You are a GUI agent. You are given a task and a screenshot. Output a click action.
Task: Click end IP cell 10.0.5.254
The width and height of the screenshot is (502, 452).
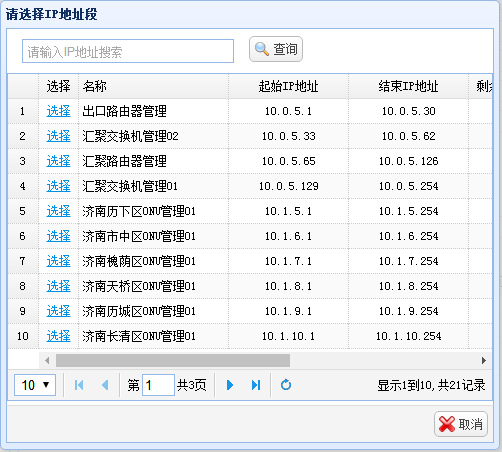408,186
